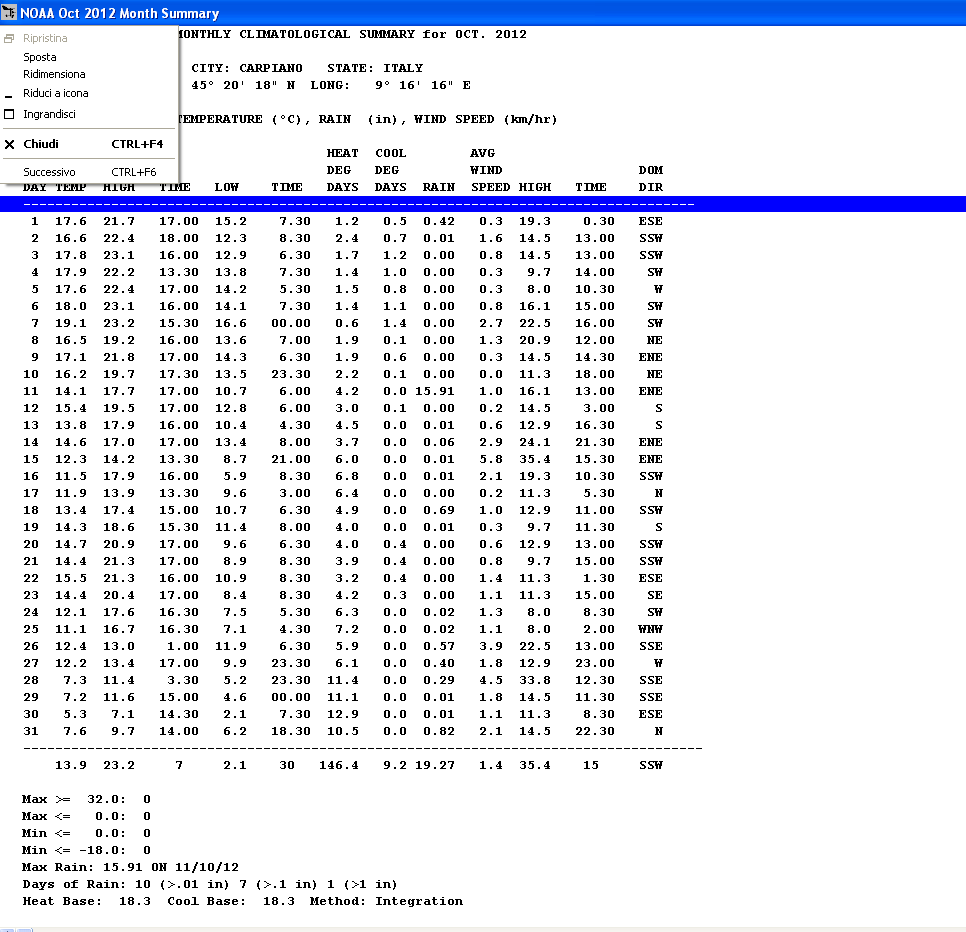This screenshot has height=932, width=966.
Task: Click the day 15 row with 35.4 wind
Action: coord(342,459)
